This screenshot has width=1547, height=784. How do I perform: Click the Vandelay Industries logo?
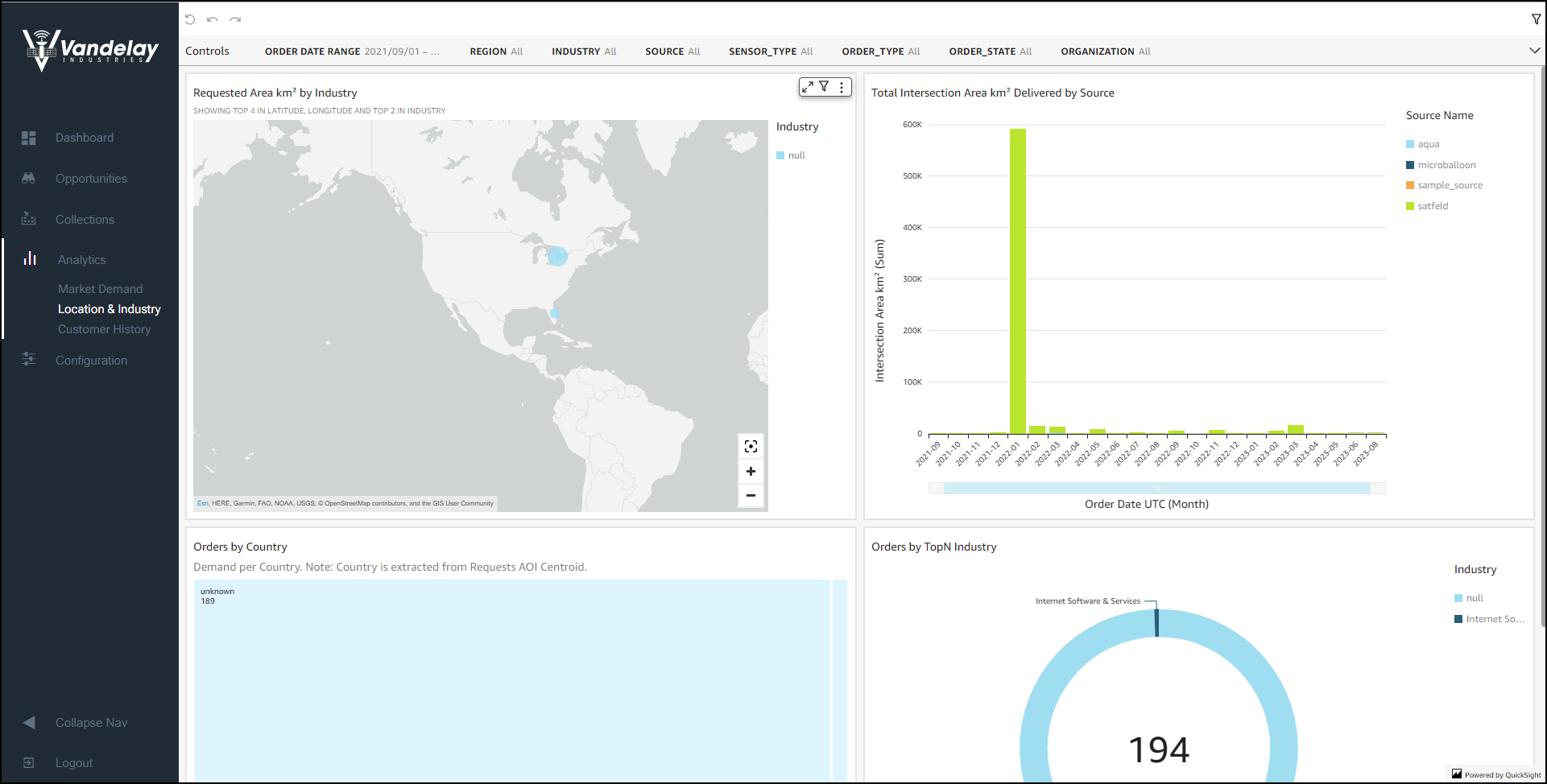coord(90,50)
